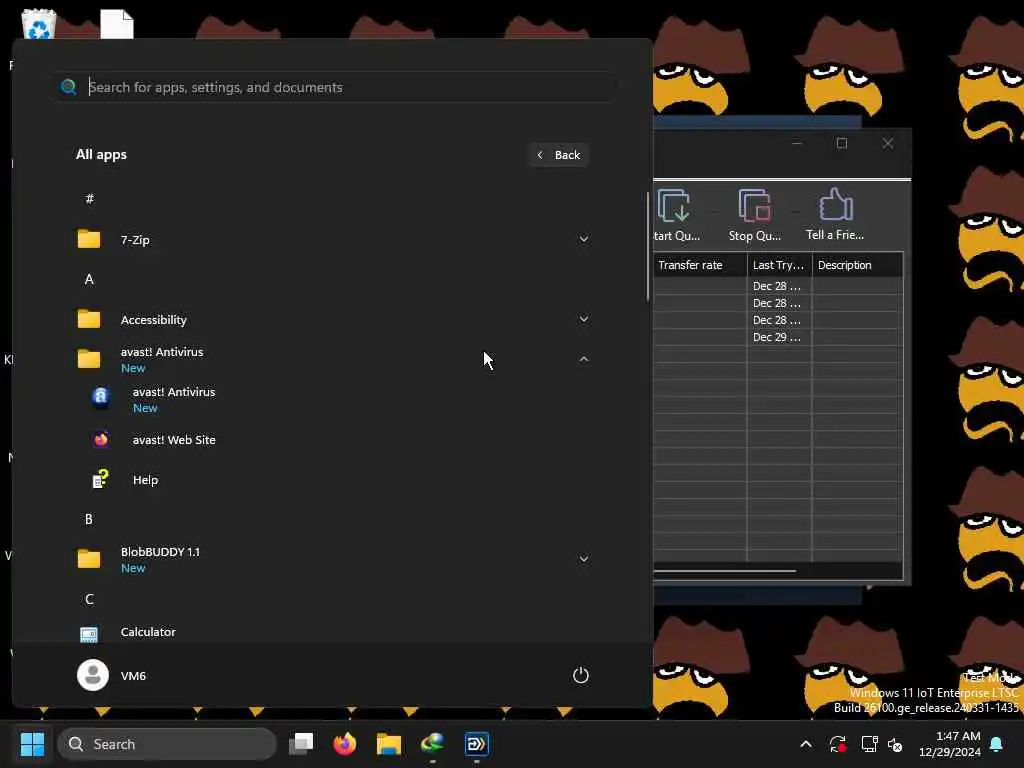Screen dimensions: 1024x768
Task: Open the clock showing 1:47 AM
Action: (950, 744)
